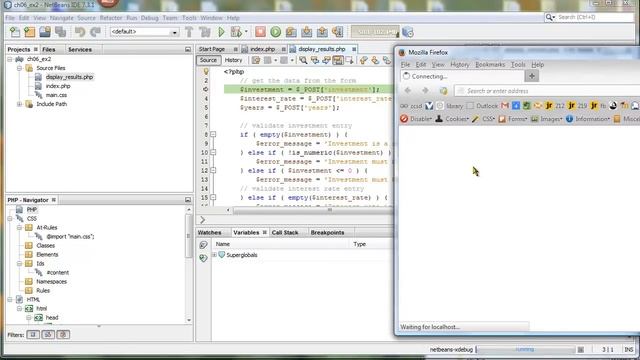Click the New File toolbar icon
This screenshot has height=360, width=640.
[x=15, y=32]
